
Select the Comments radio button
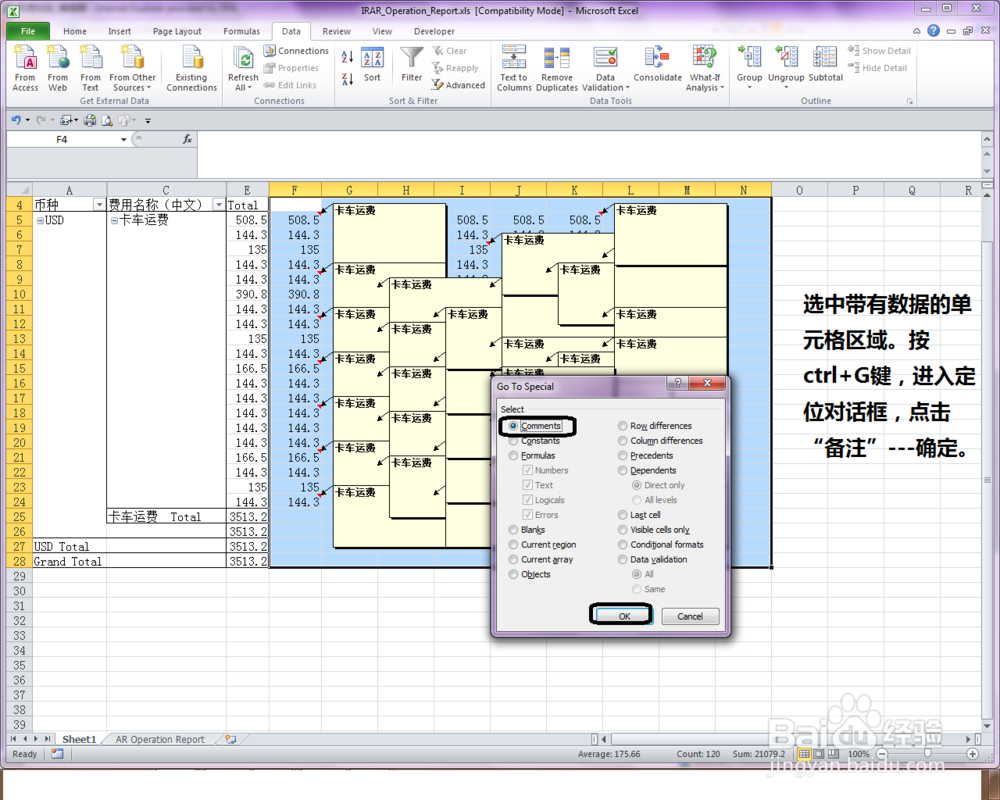[513, 426]
